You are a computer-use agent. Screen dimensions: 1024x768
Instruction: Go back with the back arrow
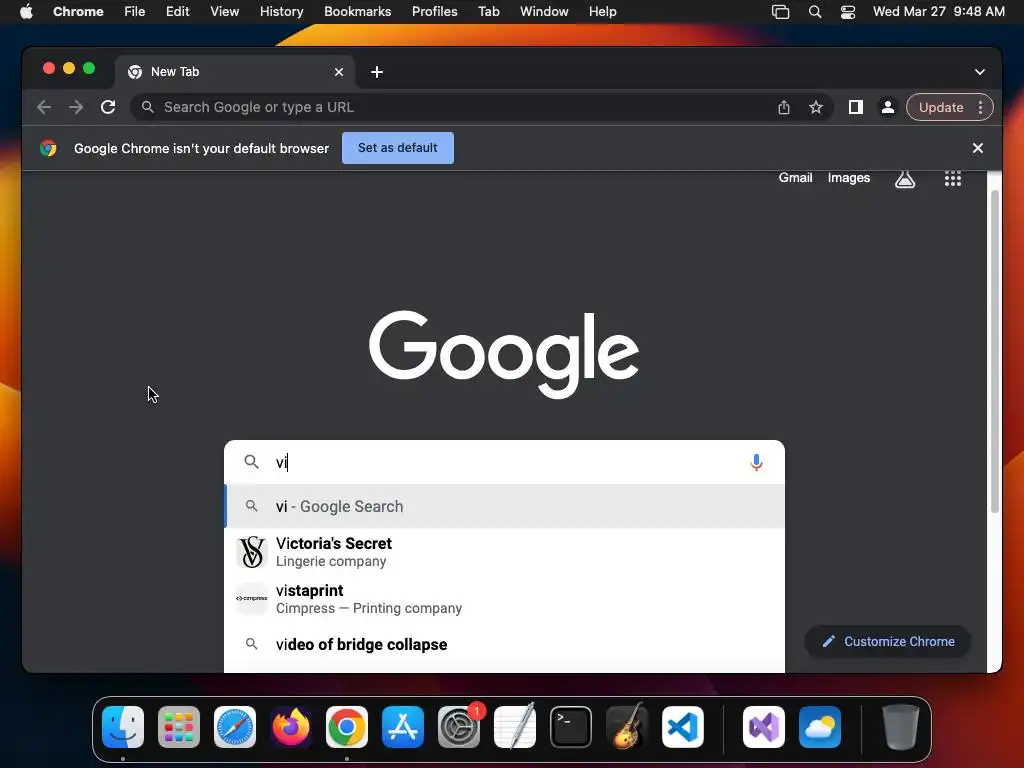click(x=44, y=107)
